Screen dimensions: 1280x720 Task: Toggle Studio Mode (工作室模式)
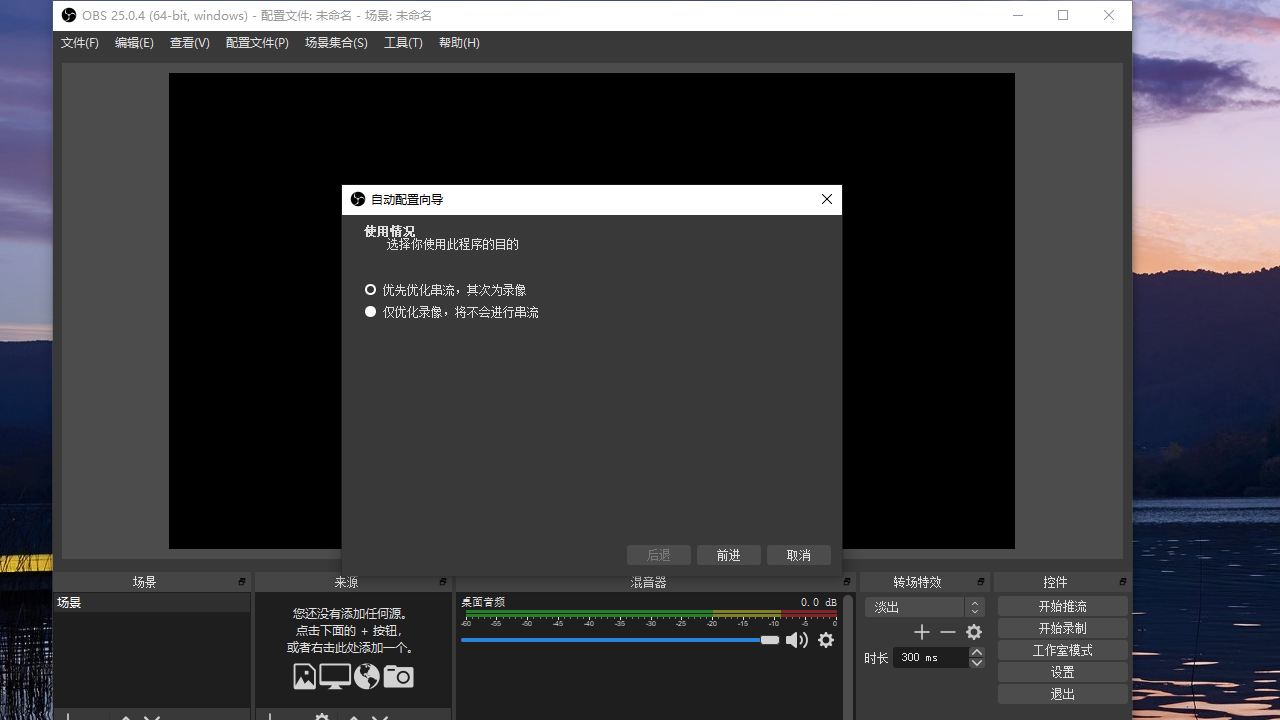point(1062,650)
